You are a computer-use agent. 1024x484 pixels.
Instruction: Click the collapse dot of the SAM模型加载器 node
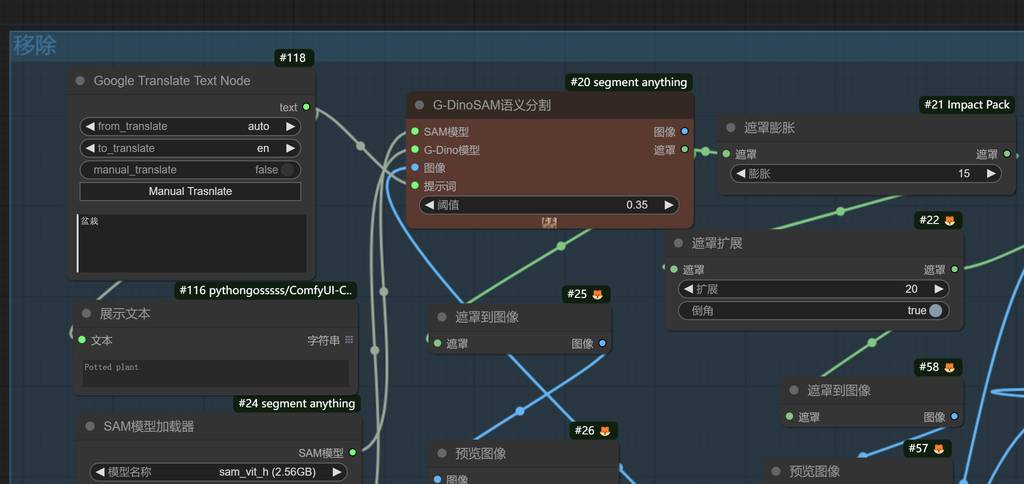90,426
